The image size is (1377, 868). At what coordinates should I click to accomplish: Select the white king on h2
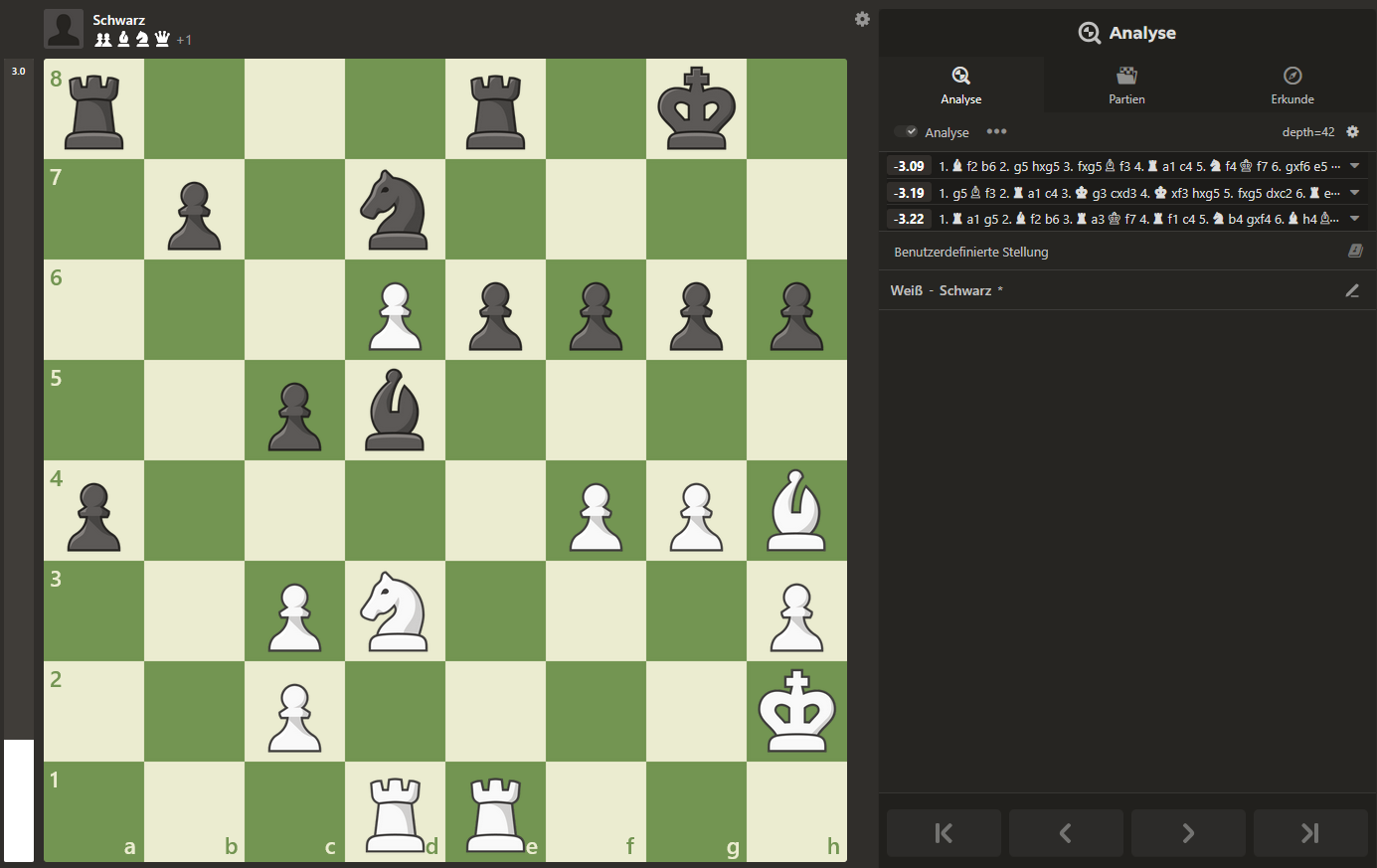click(796, 711)
